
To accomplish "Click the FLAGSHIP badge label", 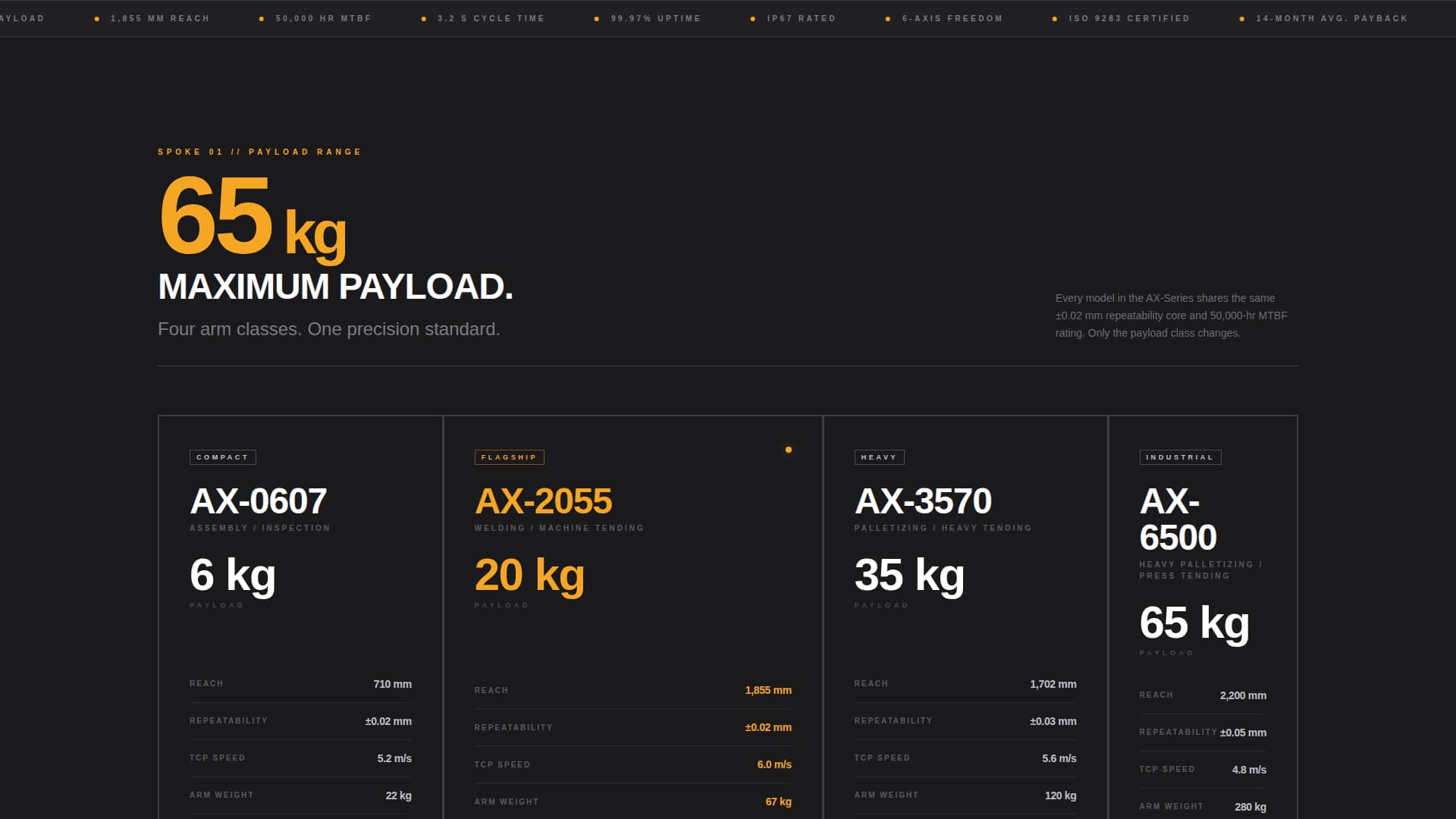I will point(509,457).
